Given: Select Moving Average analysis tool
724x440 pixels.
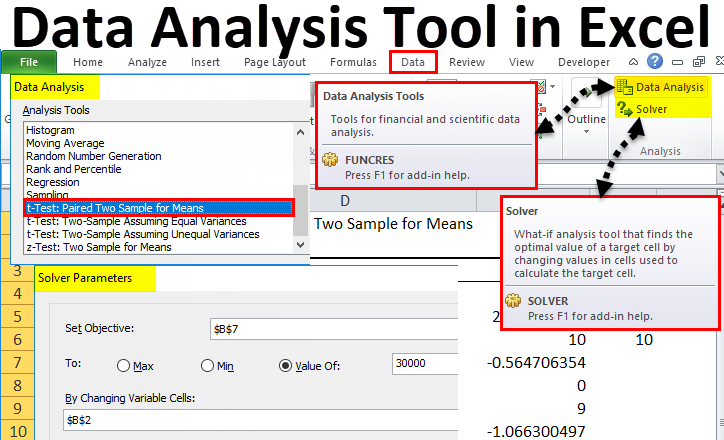Looking at the screenshot, I should [x=65, y=143].
